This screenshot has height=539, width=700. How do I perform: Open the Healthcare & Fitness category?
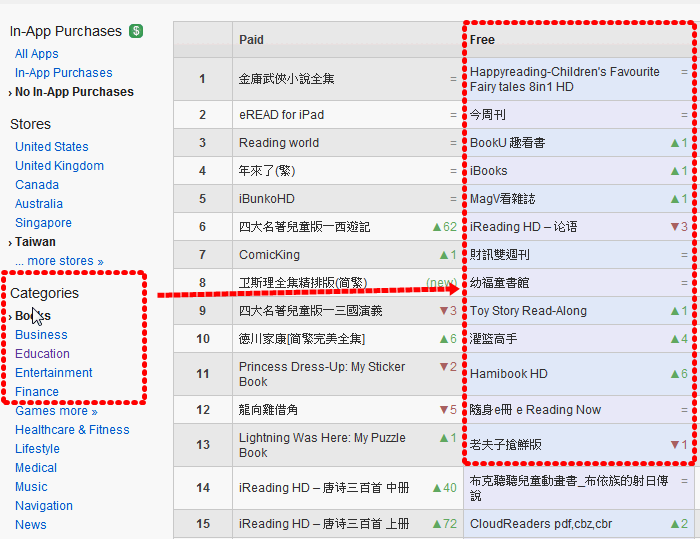point(72,430)
